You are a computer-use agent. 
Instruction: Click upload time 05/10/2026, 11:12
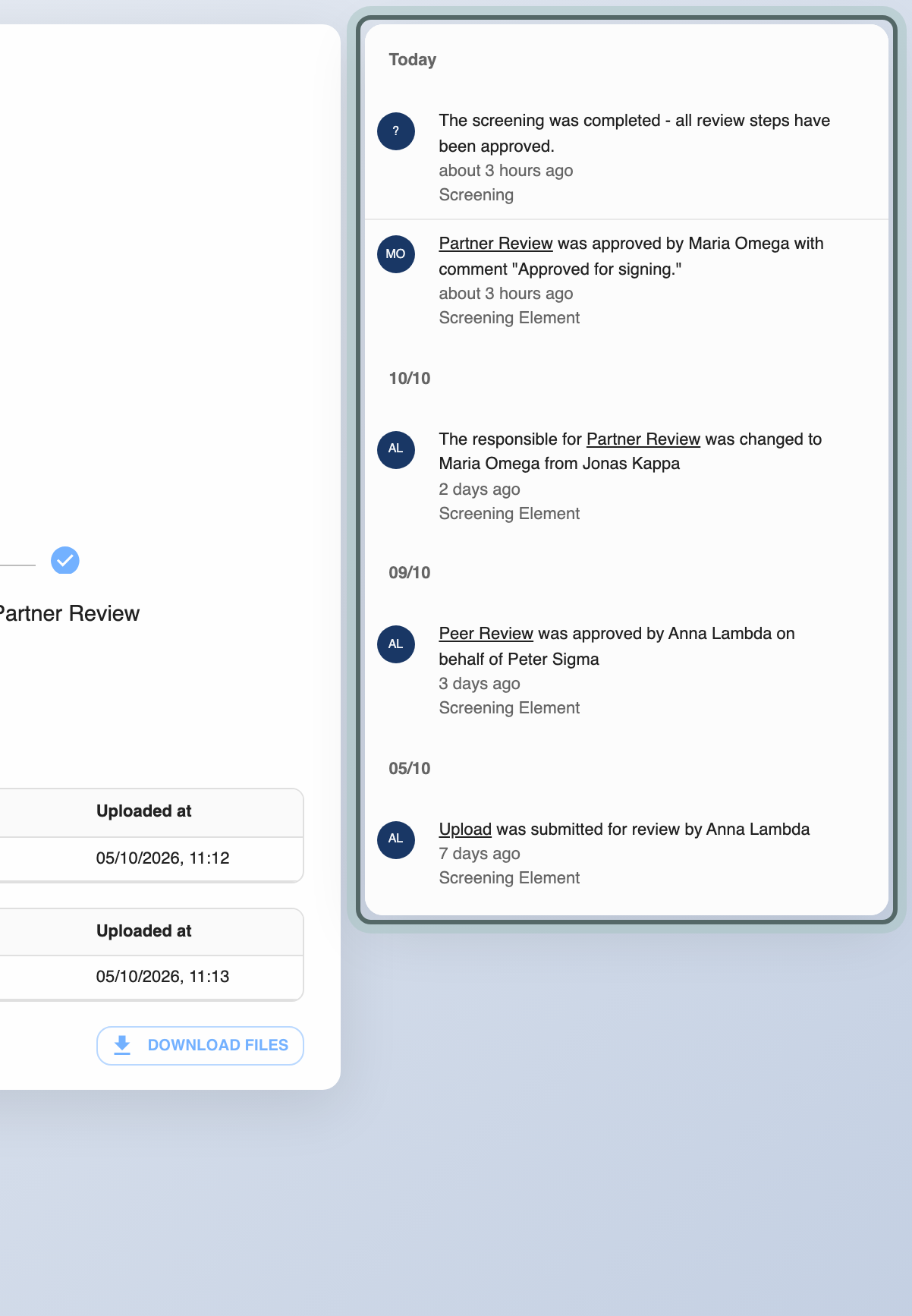click(162, 858)
